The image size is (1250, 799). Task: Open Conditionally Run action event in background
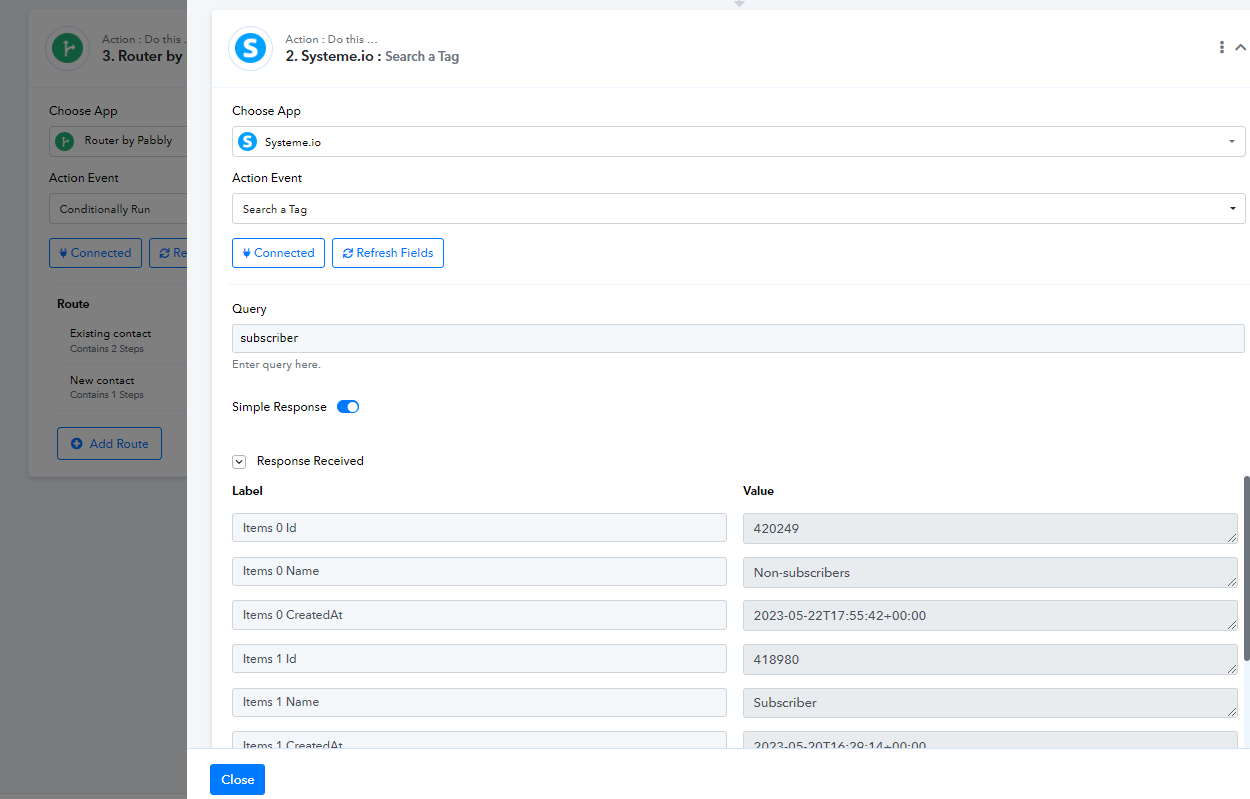tap(118, 209)
